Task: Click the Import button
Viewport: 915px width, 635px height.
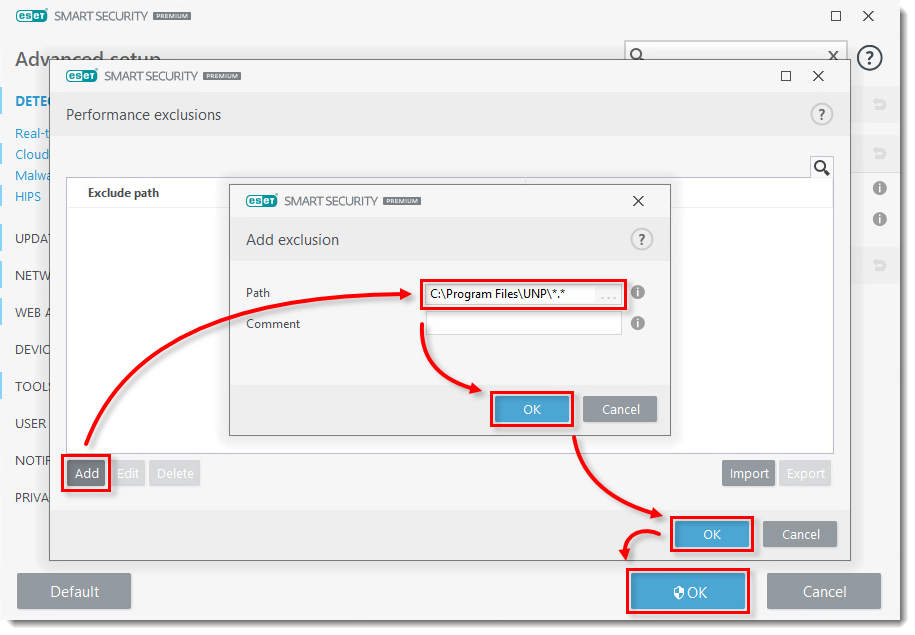Action: coord(749,473)
